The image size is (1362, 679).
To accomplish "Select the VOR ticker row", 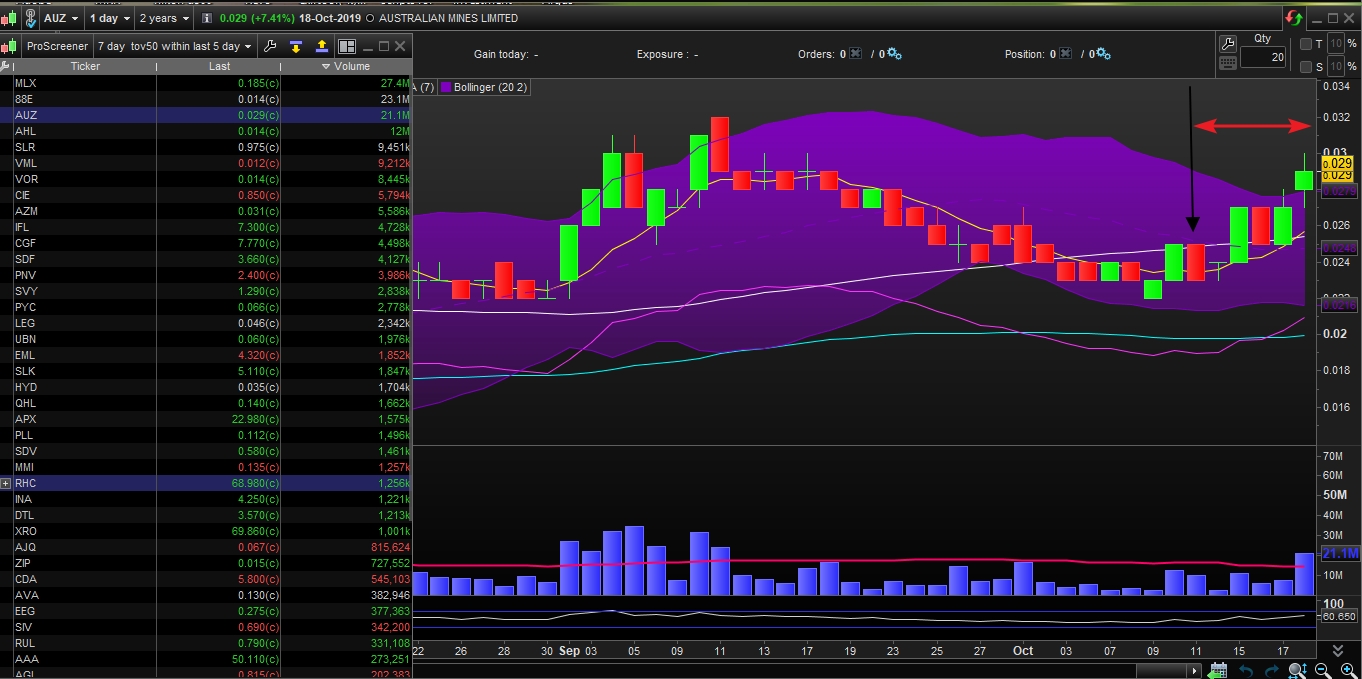I will point(206,179).
